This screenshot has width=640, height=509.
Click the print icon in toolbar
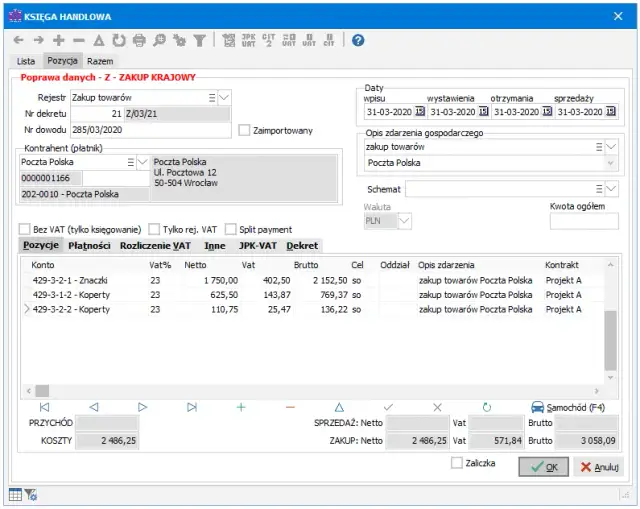(x=139, y=40)
